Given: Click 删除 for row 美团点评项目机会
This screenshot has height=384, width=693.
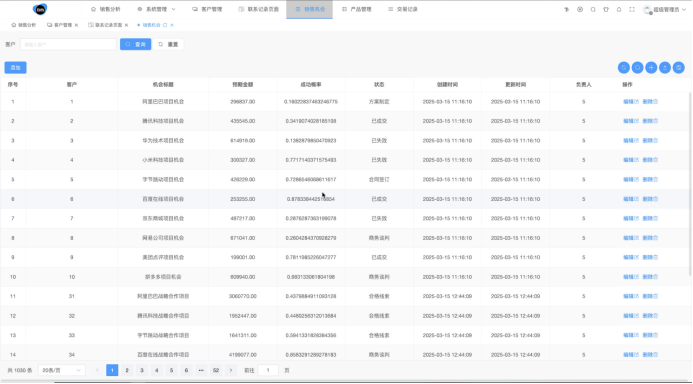Looking at the screenshot, I should [x=650, y=257].
